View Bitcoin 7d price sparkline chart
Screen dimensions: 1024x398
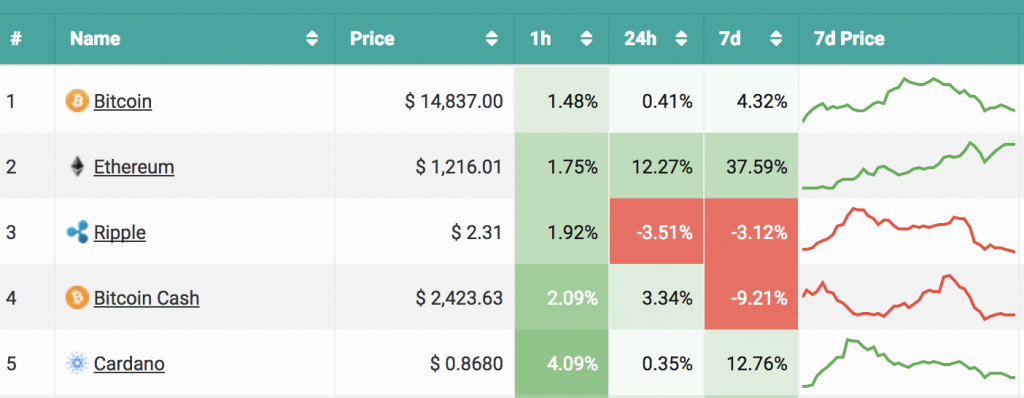click(908, 100)
